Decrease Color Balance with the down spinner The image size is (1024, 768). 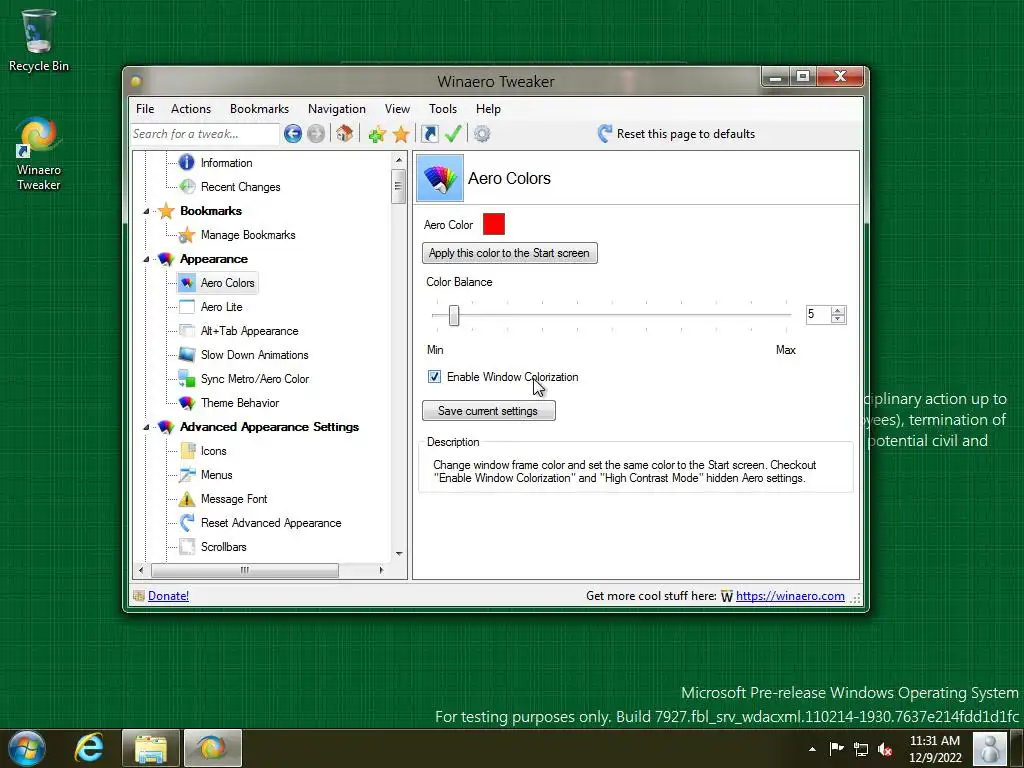coord(839,319)
